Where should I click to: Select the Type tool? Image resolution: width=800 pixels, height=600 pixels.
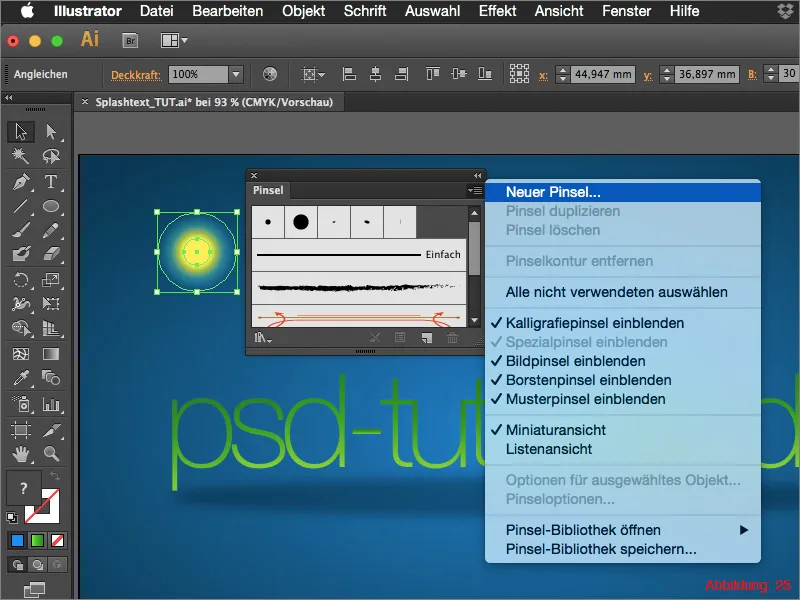50,182
